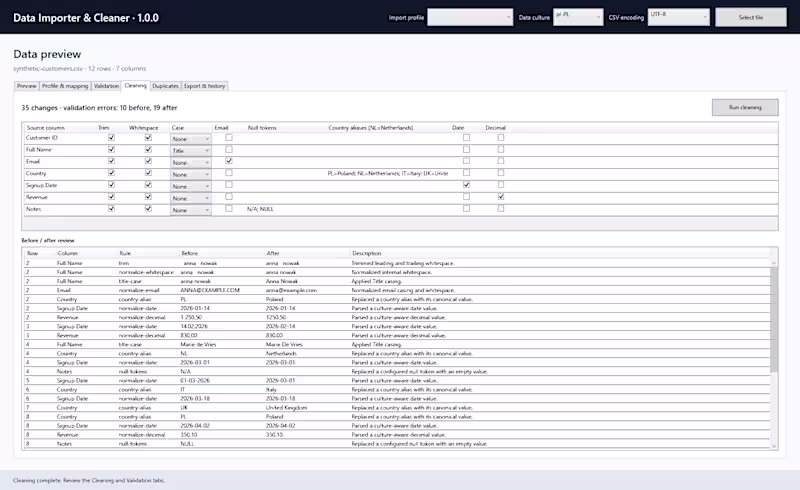Image resolution: width=800 pixels, height=490 pixels.
Task: Toggle Whitespace checkbox for Full Name
Action: click(148, 150)
